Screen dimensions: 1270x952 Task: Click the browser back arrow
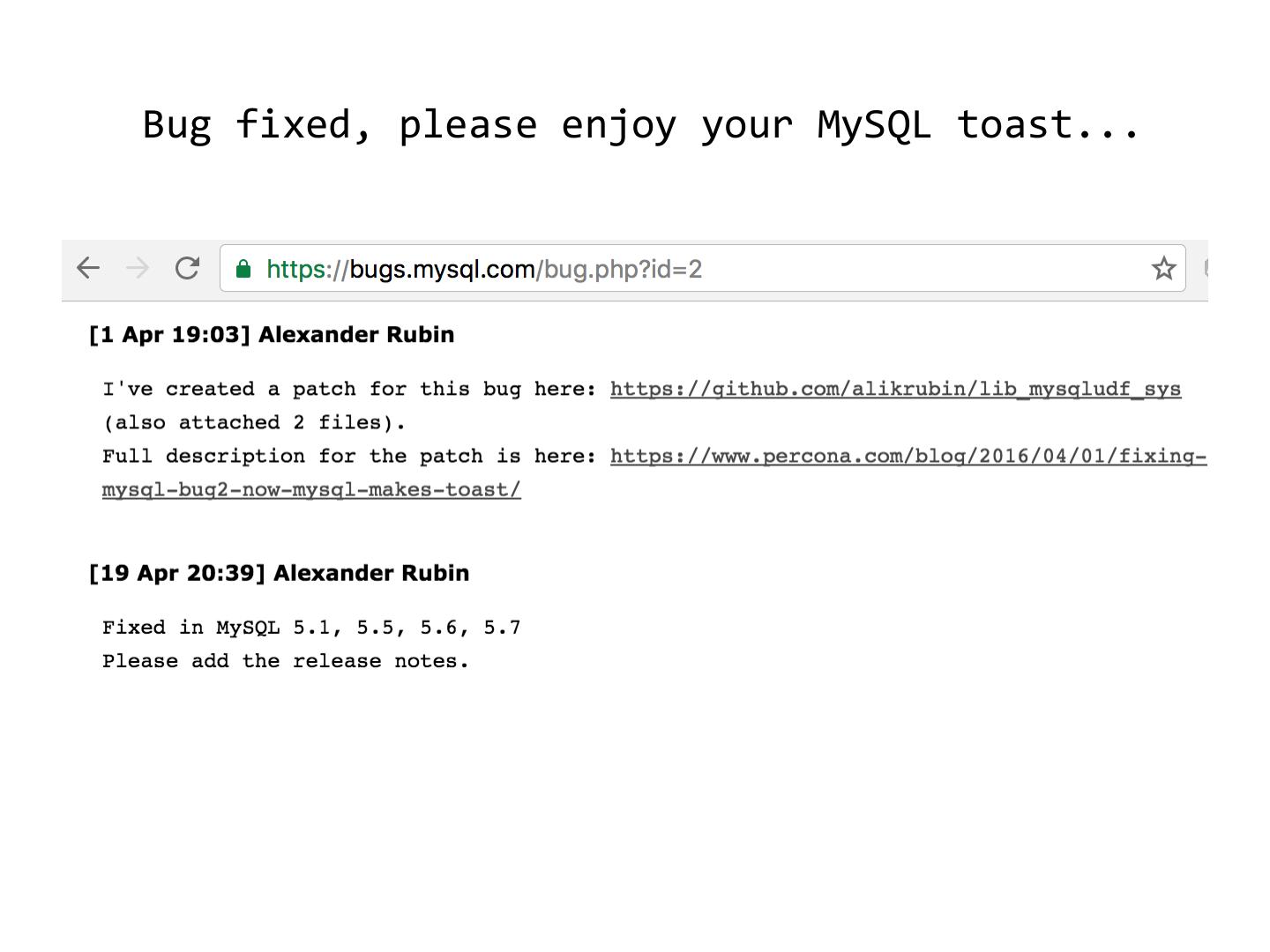pos(88,268)
